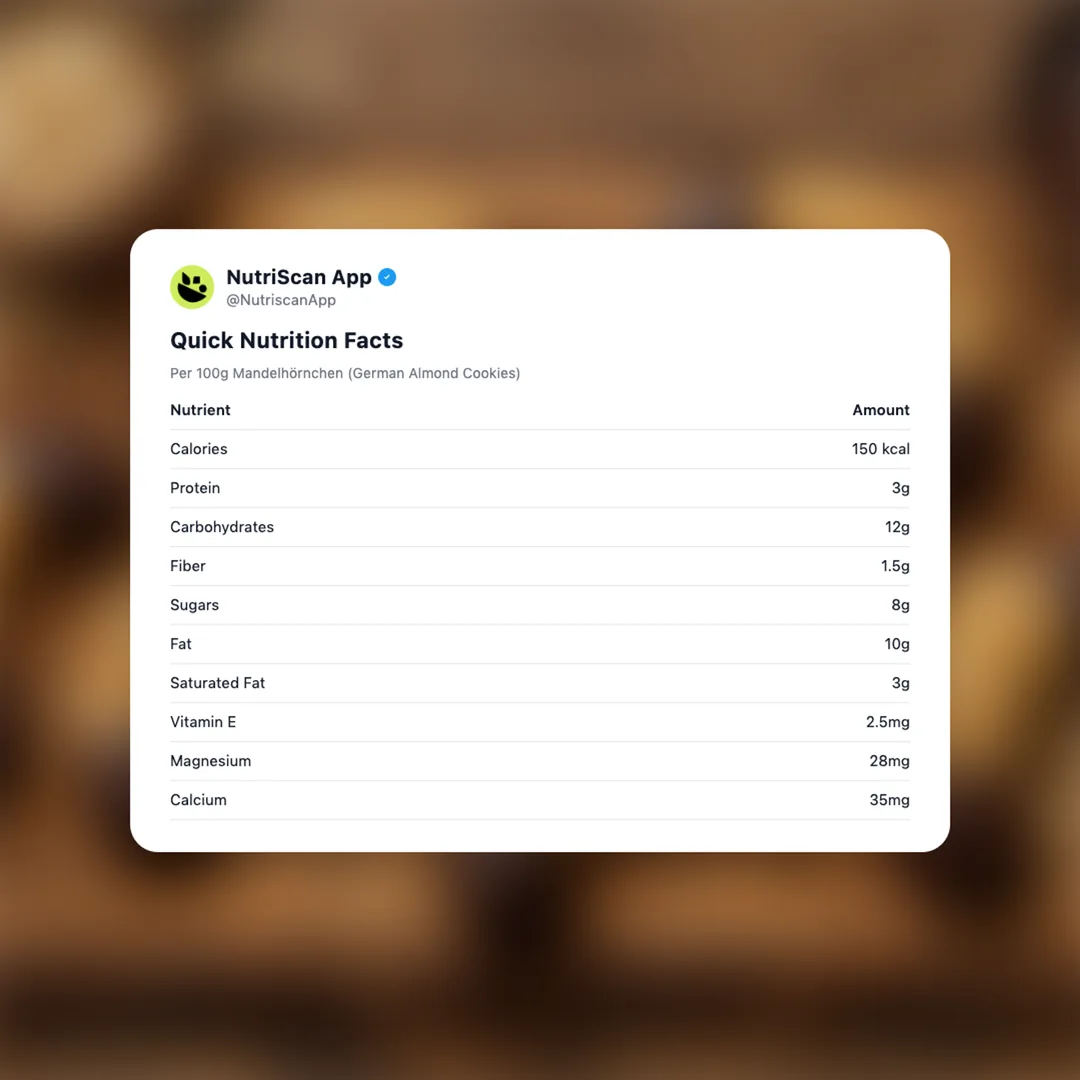
Task: Click the Vitamin E row label
Action: click(203, 722)
